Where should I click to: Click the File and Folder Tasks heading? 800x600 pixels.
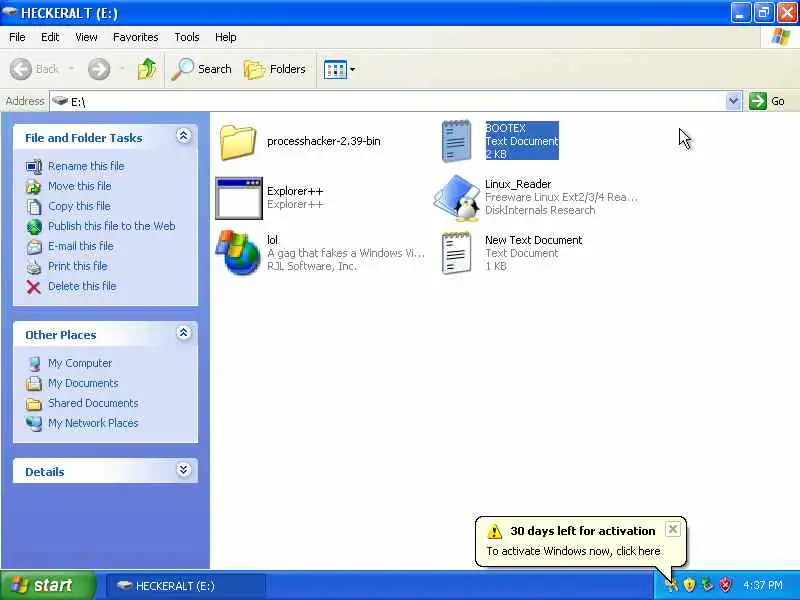[x=84, y=138]
